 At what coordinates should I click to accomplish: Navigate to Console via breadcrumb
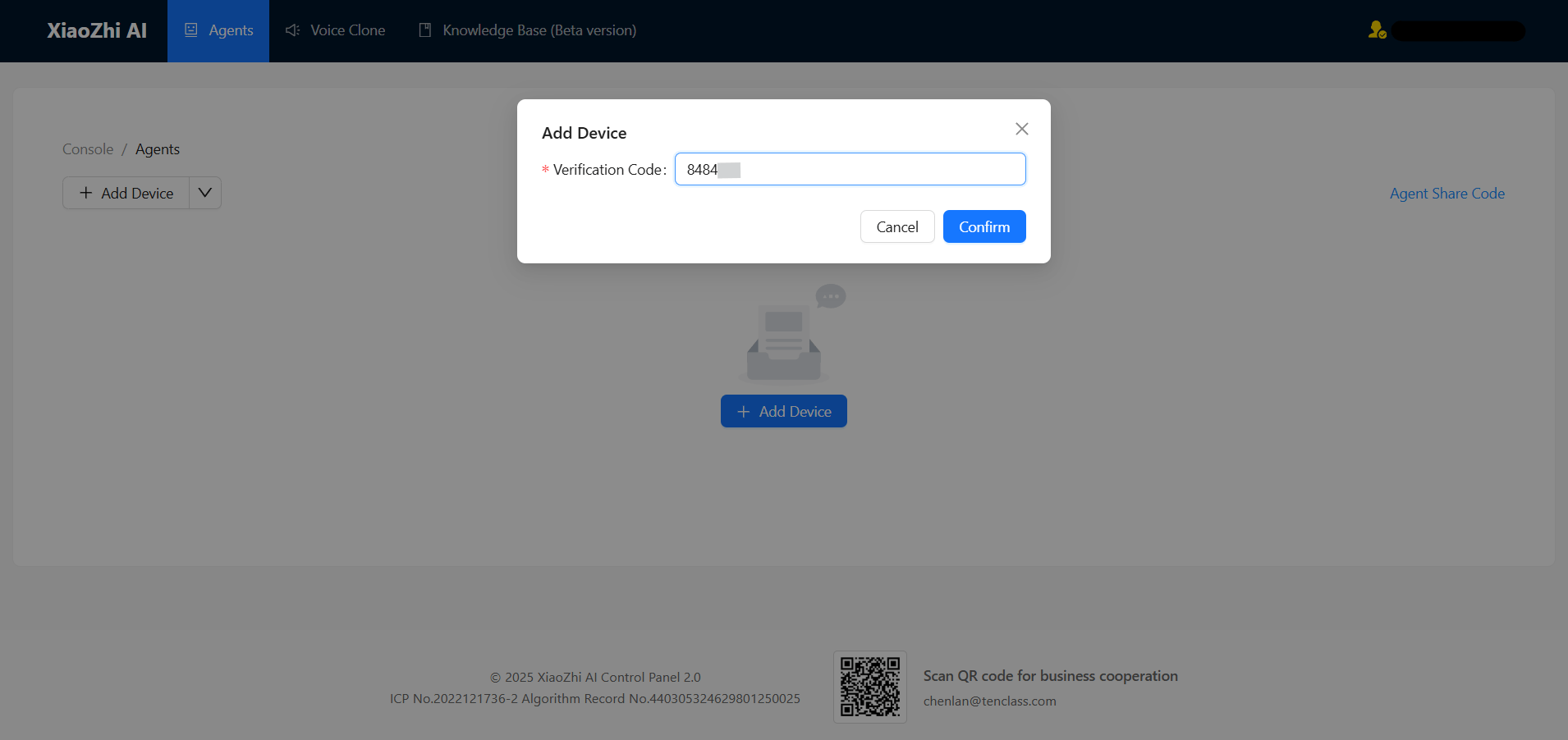[87, 149]
